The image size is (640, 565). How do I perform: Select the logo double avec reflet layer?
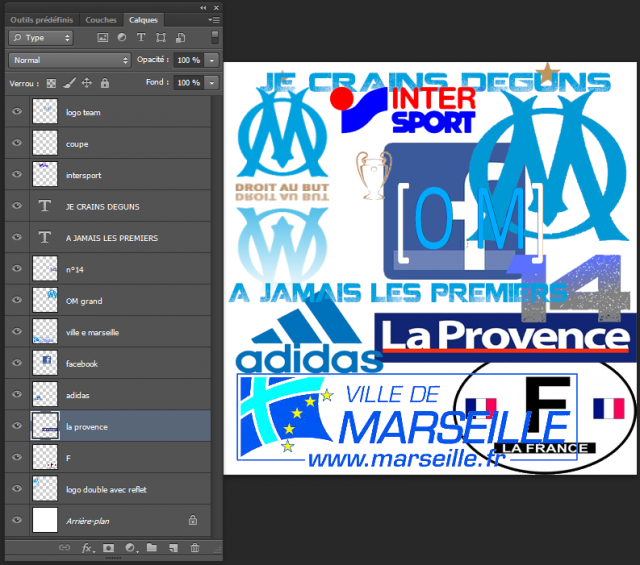(108, 489)
